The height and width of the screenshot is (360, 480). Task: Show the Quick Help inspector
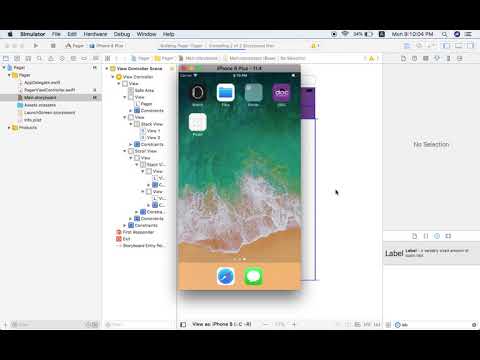414,58
